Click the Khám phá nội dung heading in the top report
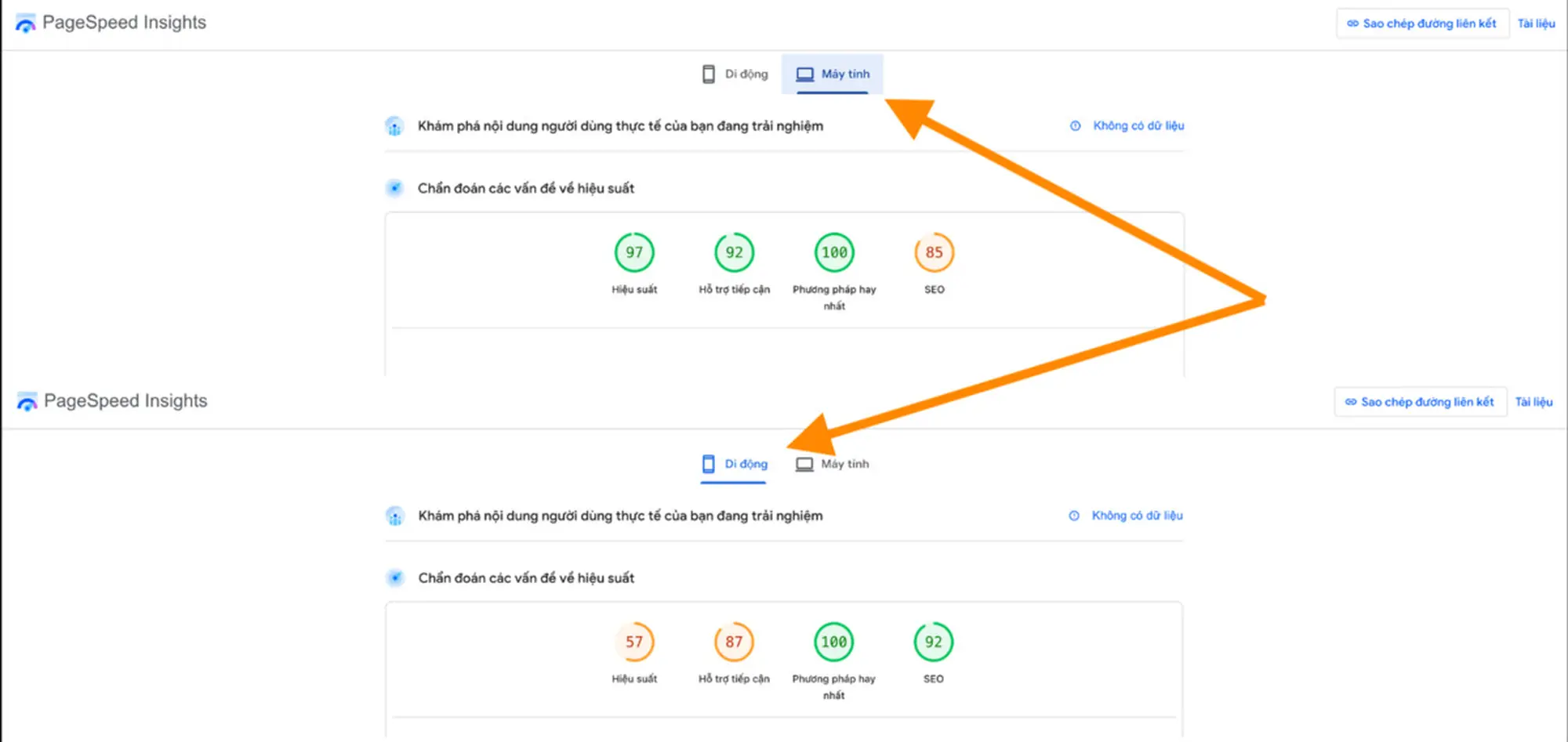This screenshot has width=1568, height=742. pos(620,126)
